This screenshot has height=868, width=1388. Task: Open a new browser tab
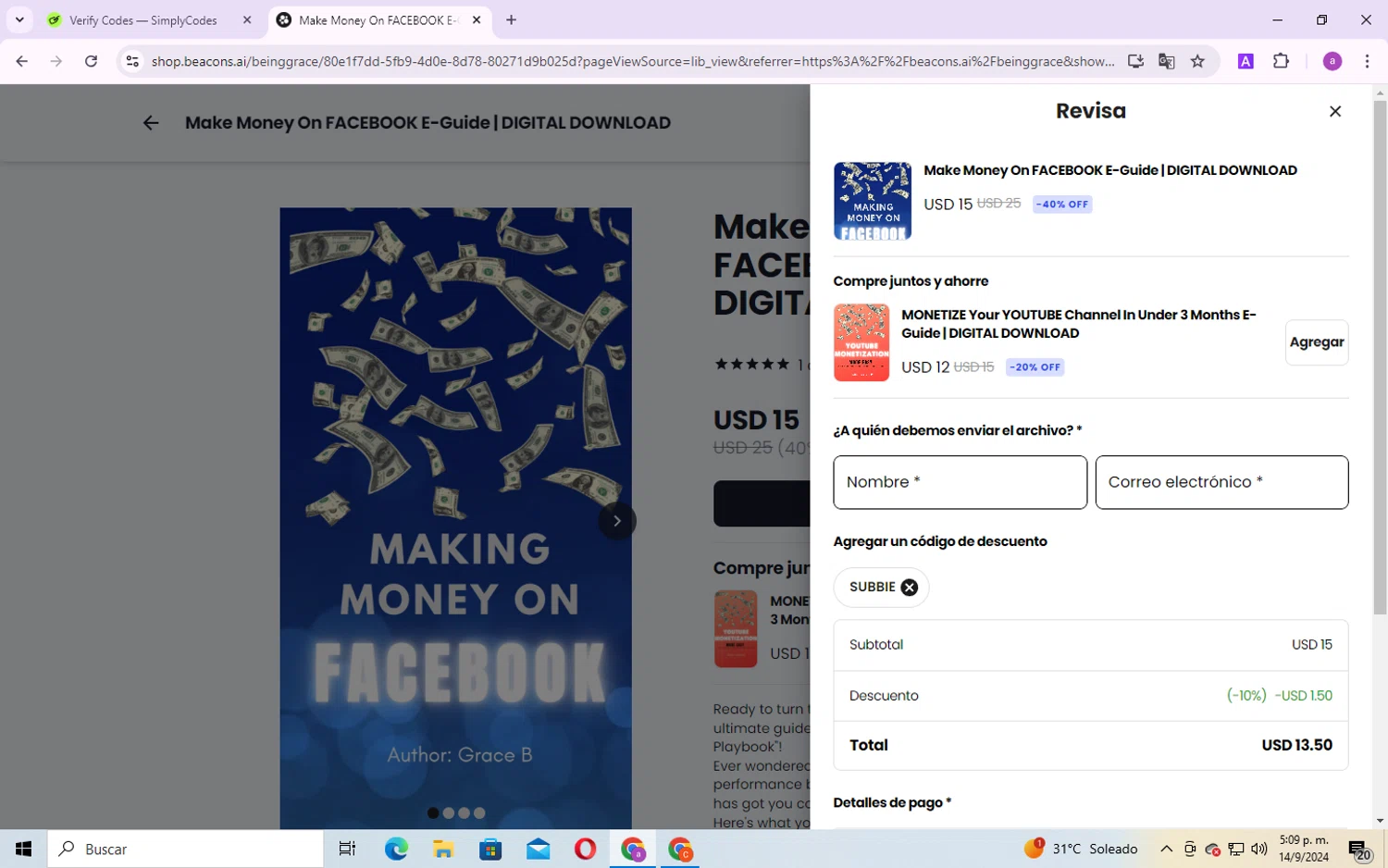(x=511, y=19)
